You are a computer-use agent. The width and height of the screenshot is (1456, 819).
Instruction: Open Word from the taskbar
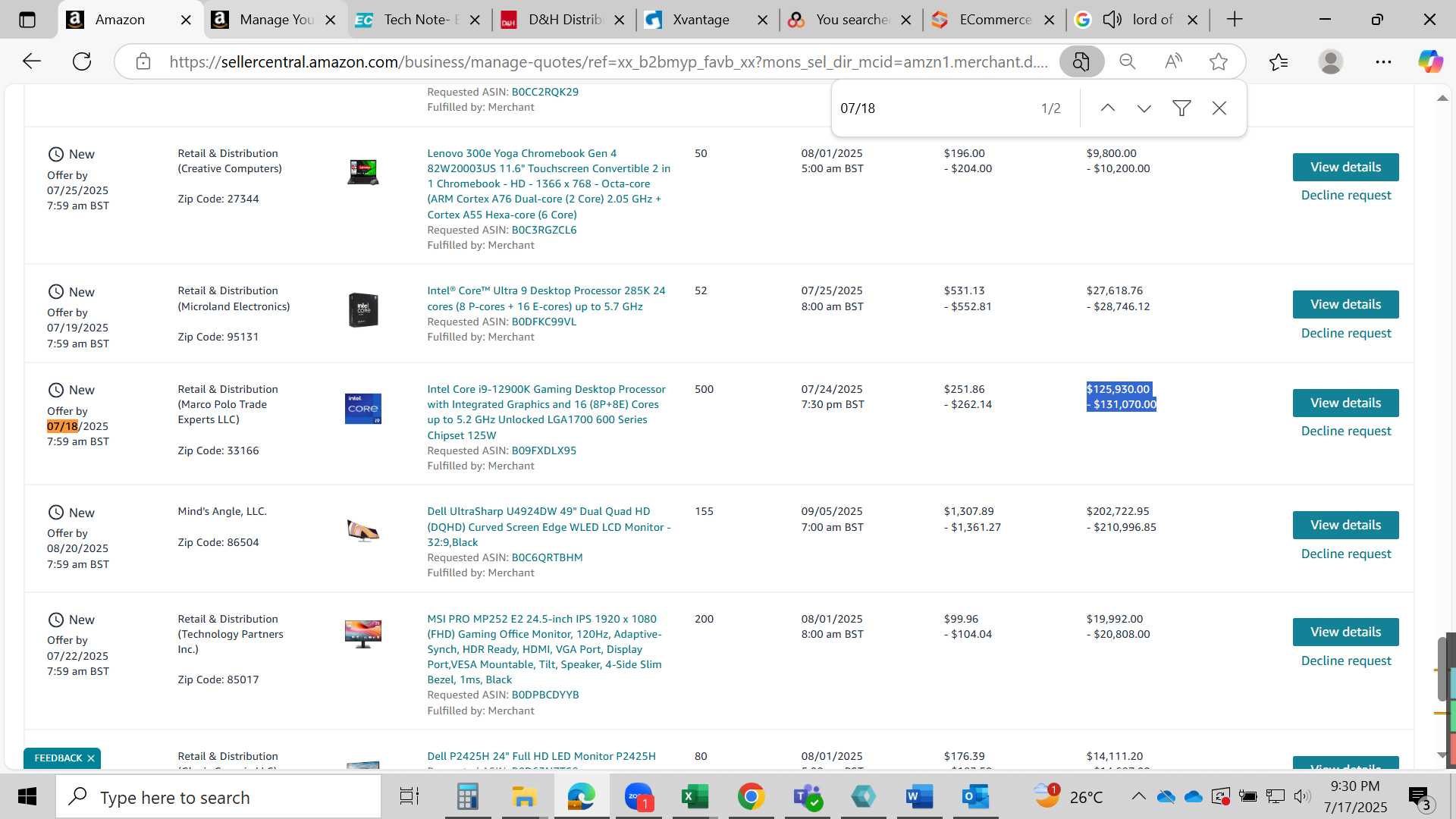click(919, 797)
